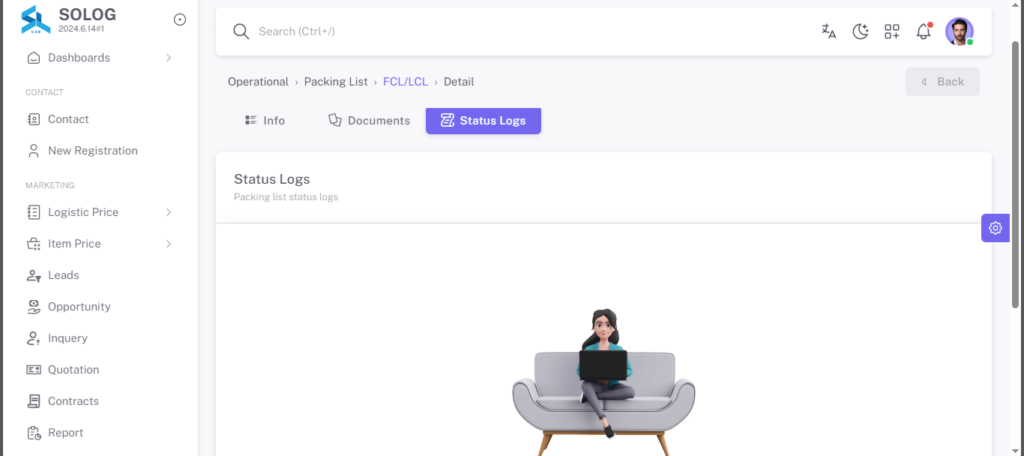
Task: Click the Back button
Action: (942, 82)
